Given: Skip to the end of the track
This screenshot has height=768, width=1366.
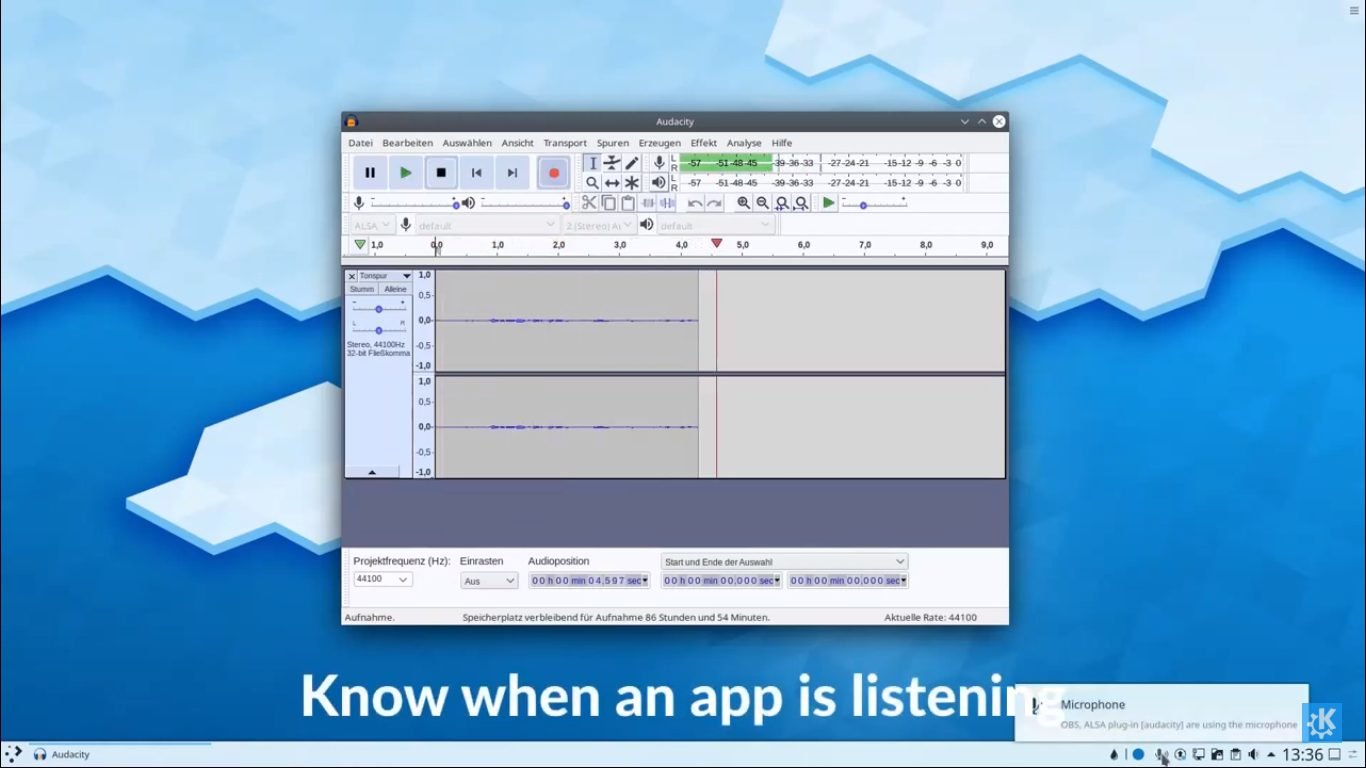Looking at the screenshot, I should coord(512,173).
